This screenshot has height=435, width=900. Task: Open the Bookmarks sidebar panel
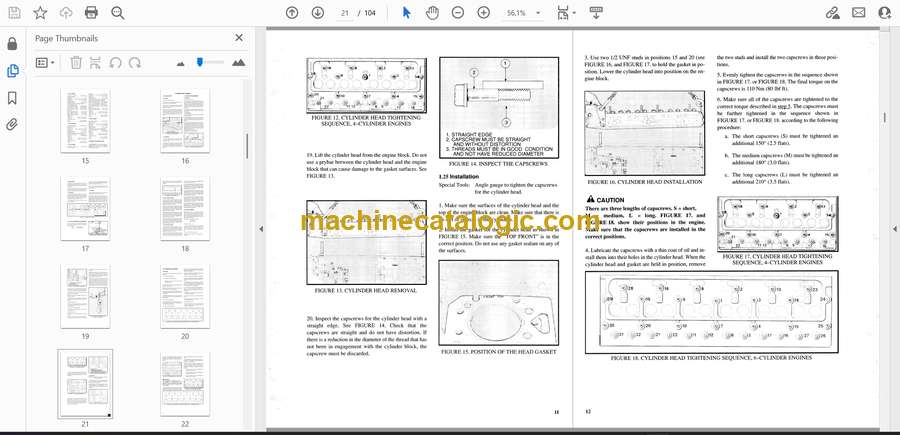[x=12, y=98]
